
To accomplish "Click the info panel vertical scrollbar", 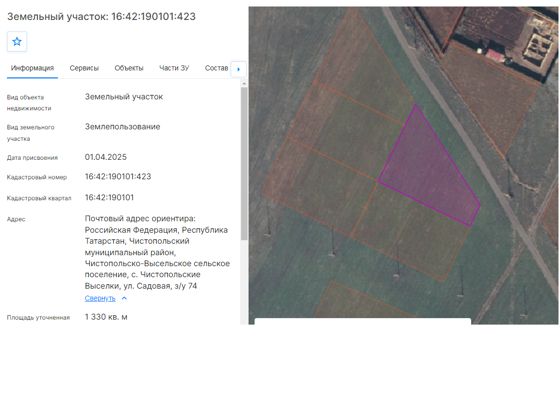I will click(244, 164).
